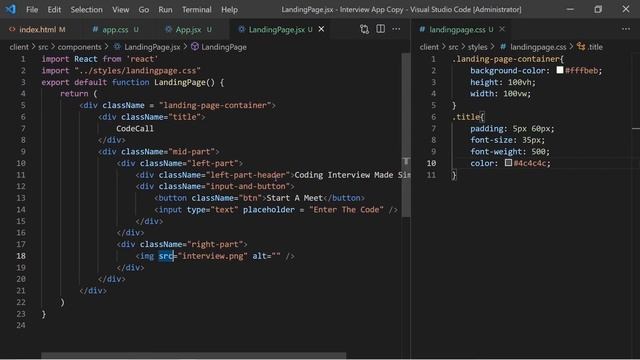Open the Selection menu

(87, 9)
